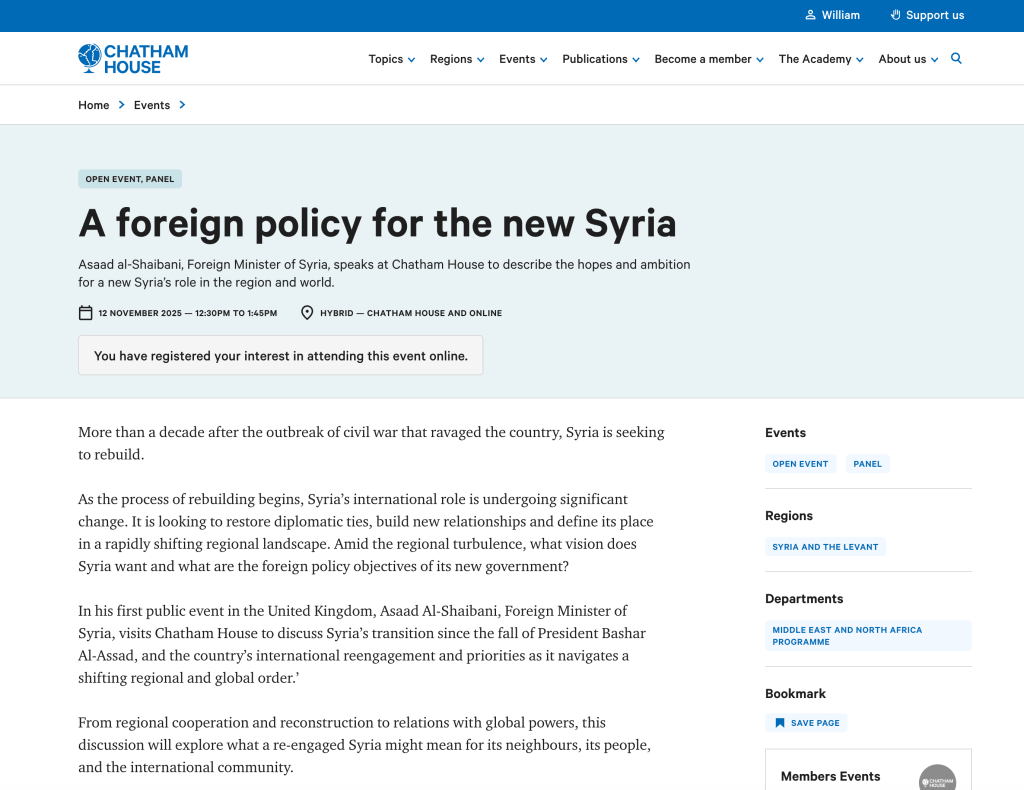Open Become a member dropdown
The image size is (1024, 790).
tap(709, 59)
